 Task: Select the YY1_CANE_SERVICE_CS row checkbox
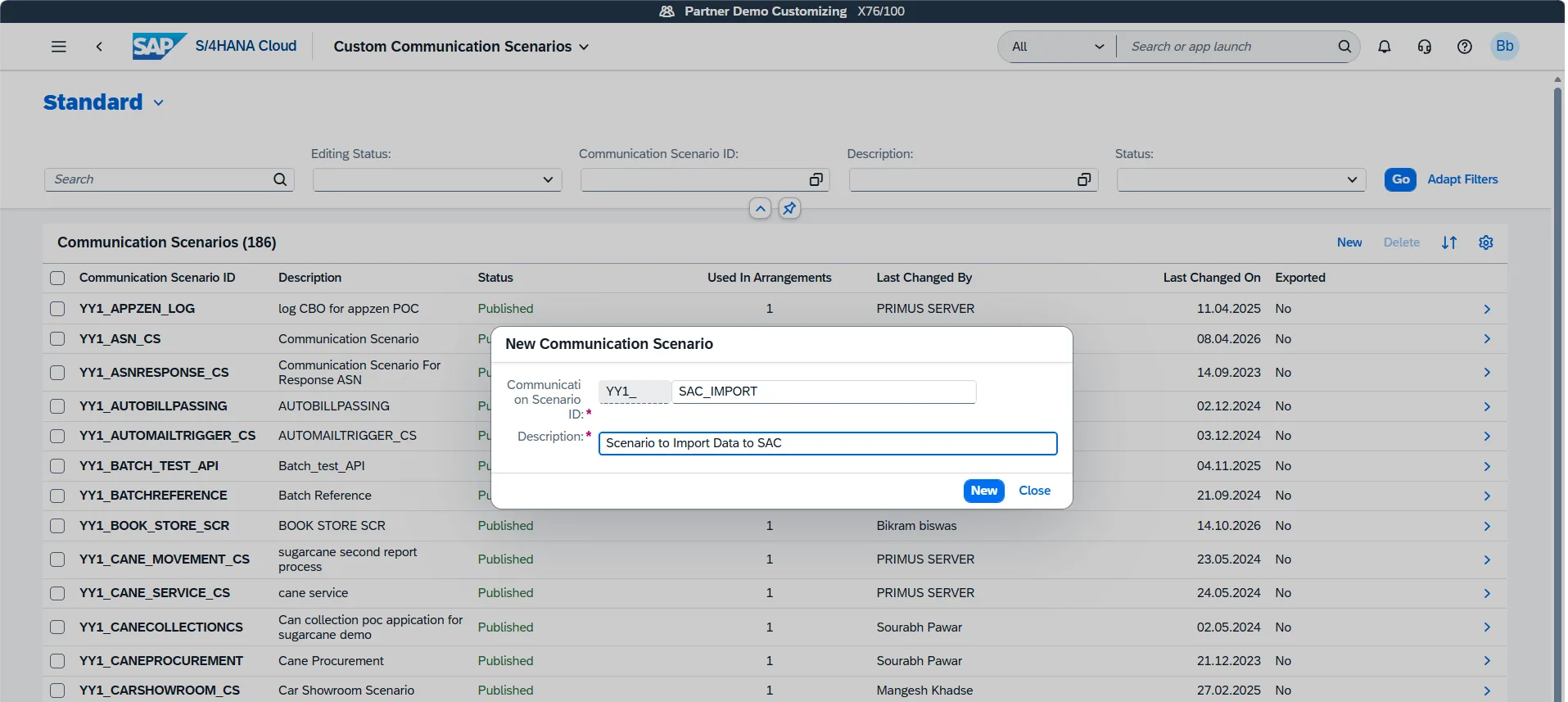(x=57, y=593)
